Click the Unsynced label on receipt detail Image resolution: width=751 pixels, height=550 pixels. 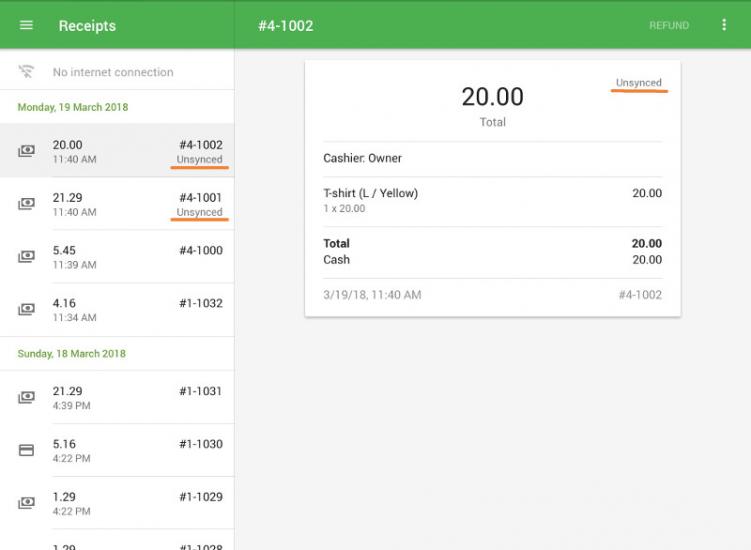coord(638,83)
